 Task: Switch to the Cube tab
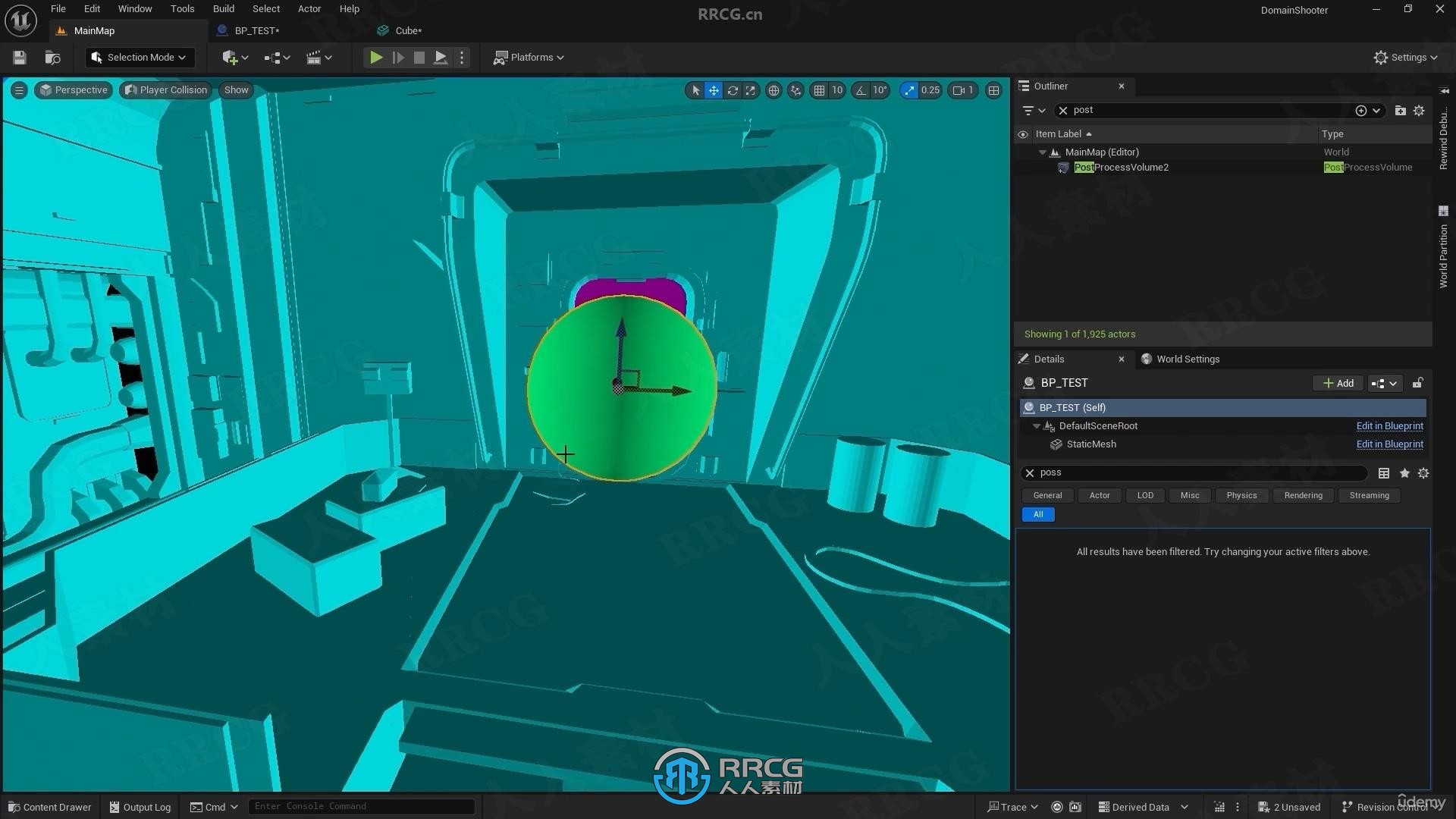click(408, 31)
